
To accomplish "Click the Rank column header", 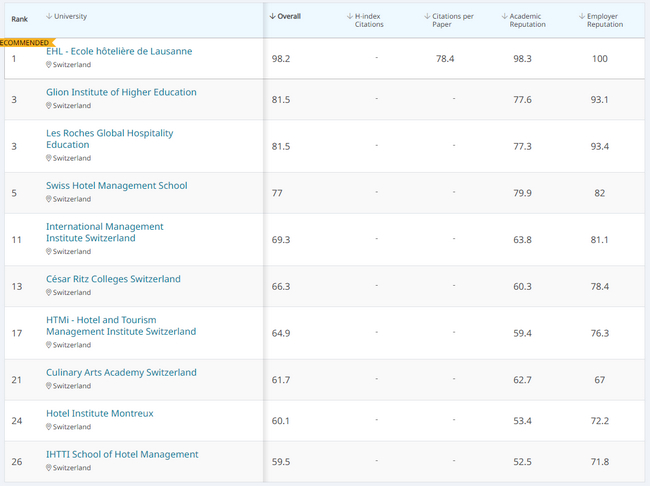I will 19,19.
